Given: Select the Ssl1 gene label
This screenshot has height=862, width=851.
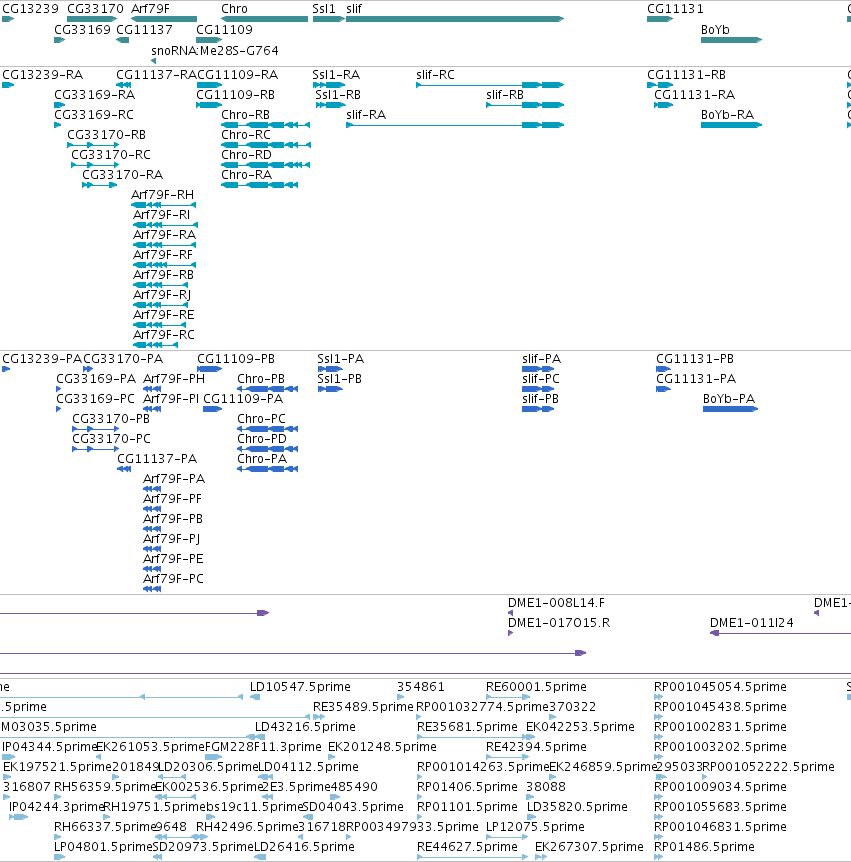Looking at the screenshot, I should pos(324,9).
